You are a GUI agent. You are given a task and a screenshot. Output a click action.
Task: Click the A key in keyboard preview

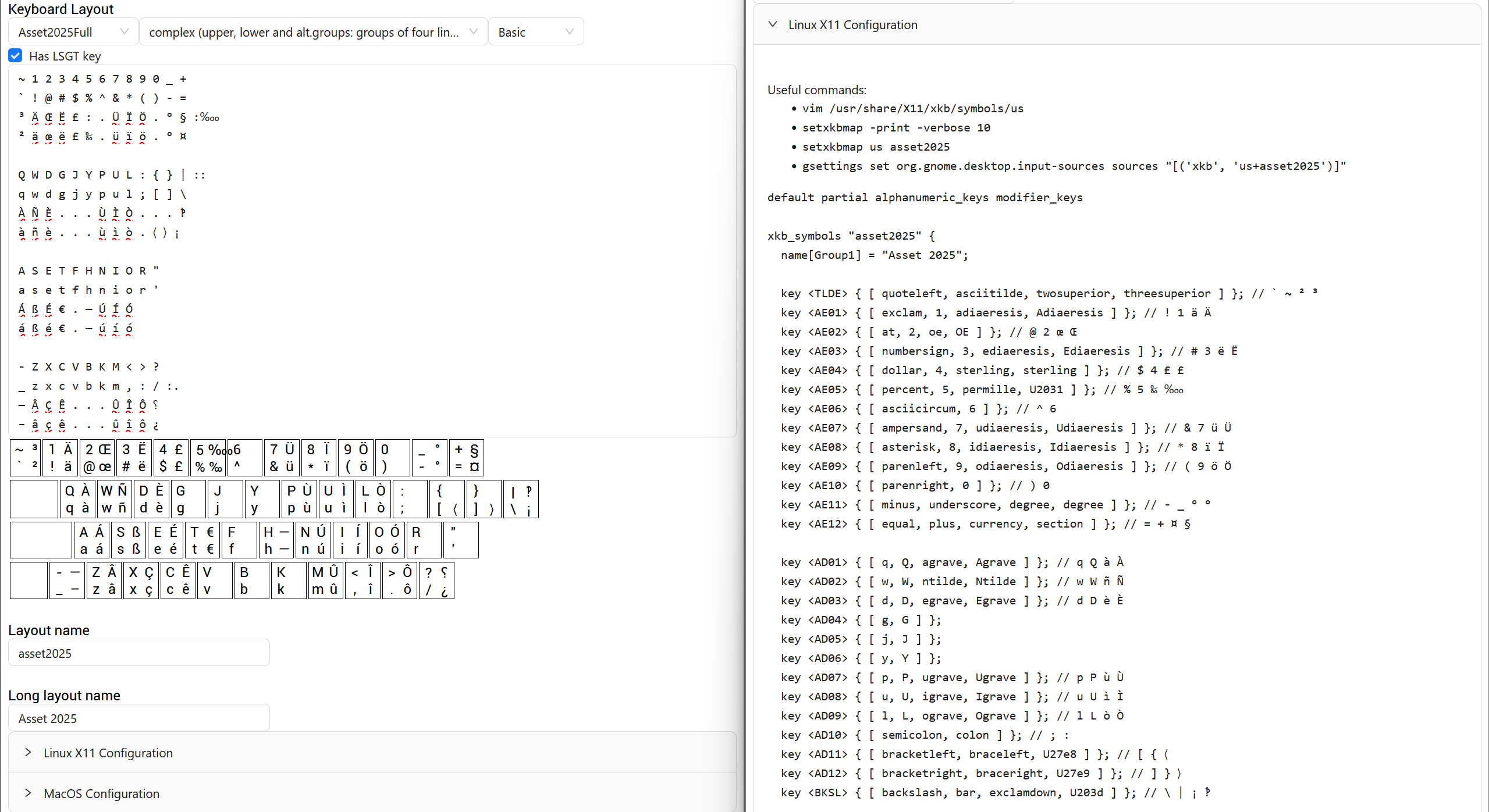click(91, 540)
